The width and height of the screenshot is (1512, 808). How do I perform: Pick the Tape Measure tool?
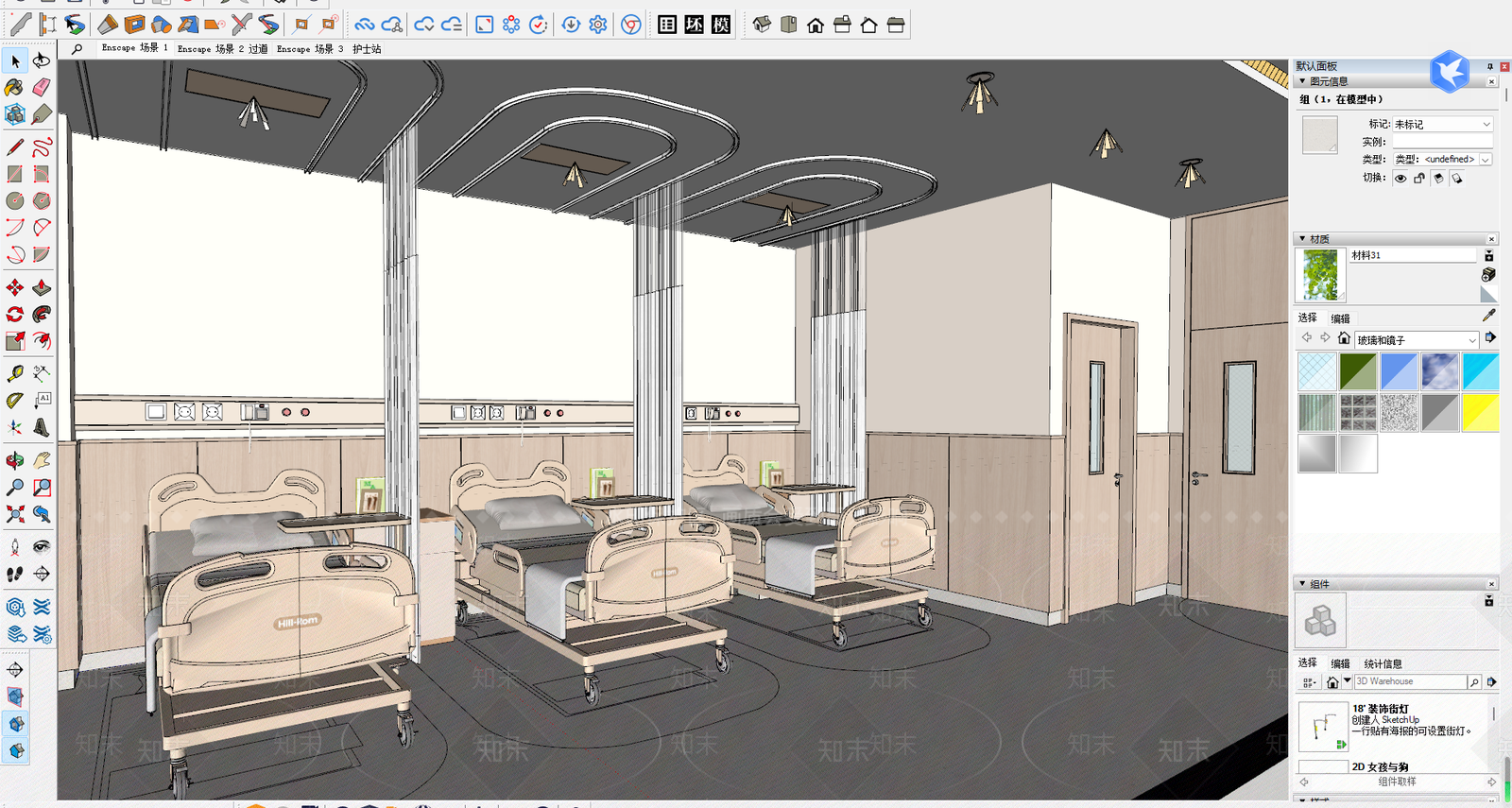click(x=15, y=374)
